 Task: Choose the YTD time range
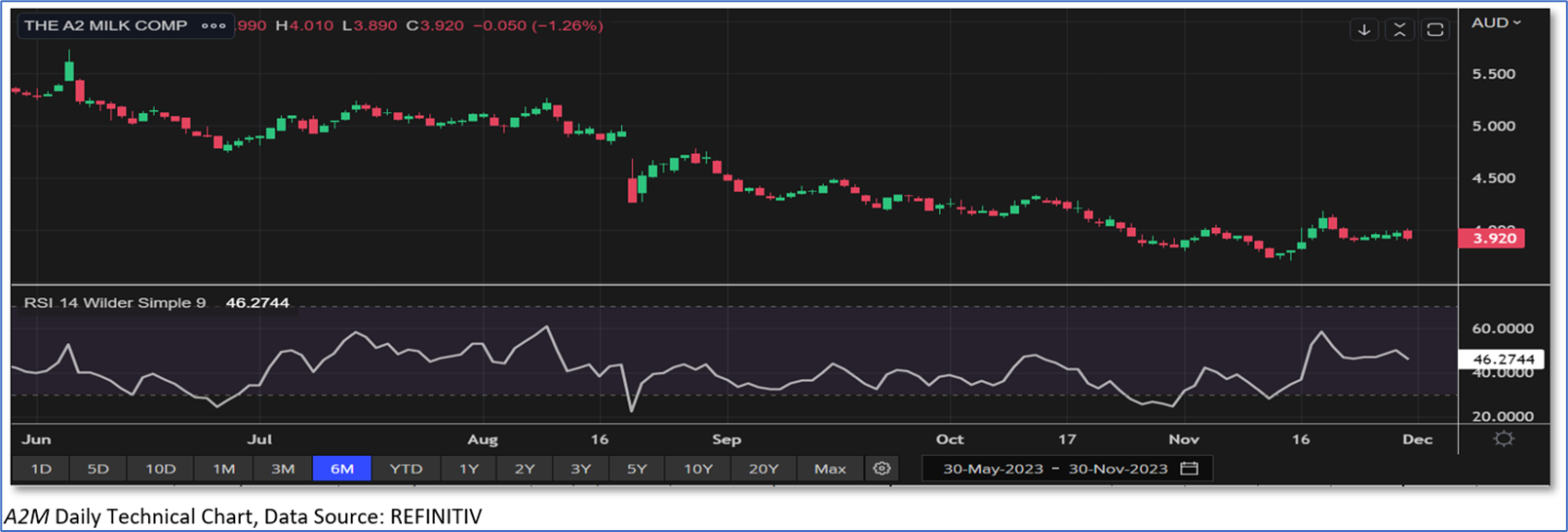coord(406,469)
